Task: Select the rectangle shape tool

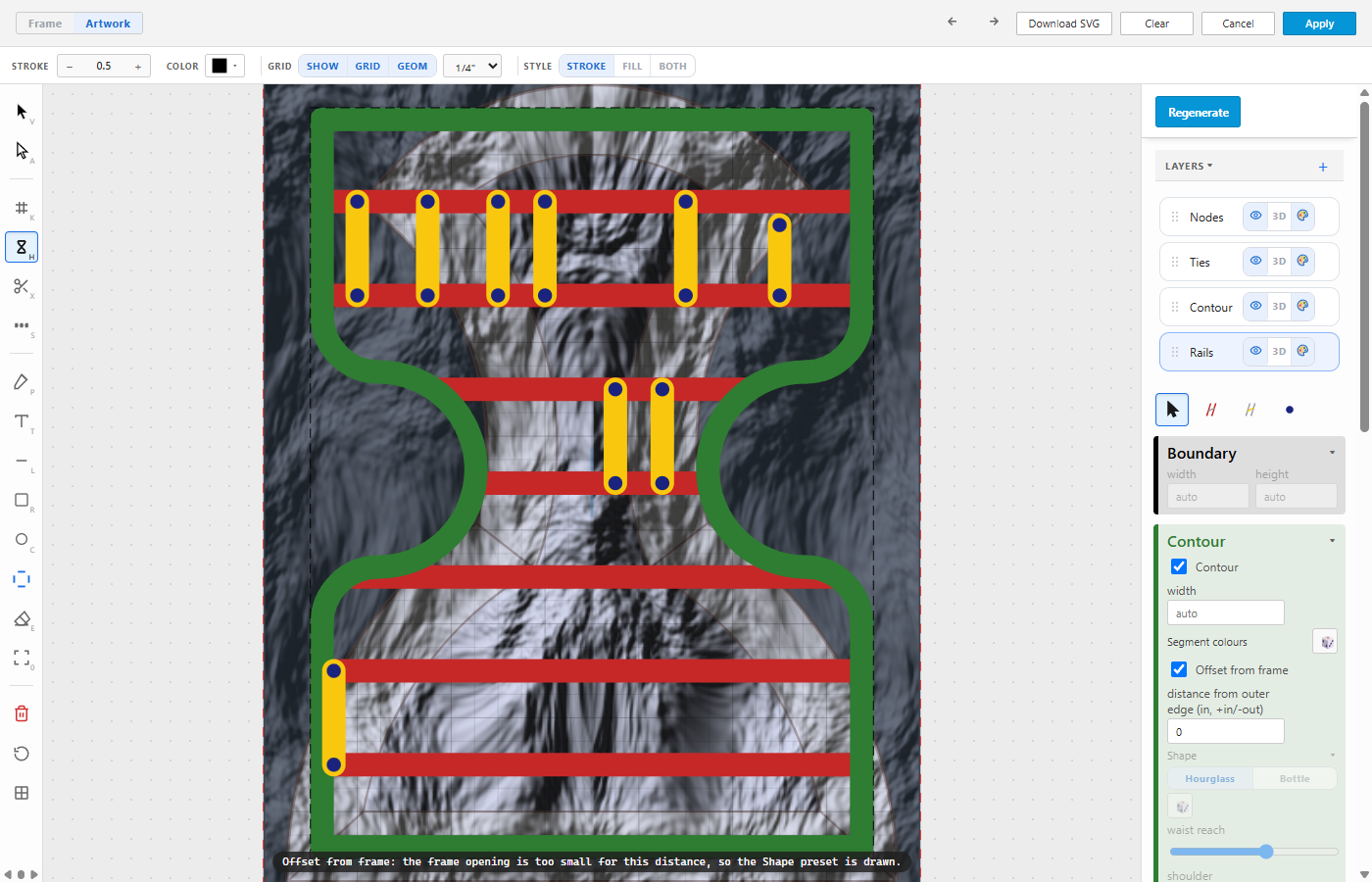Action: (22, 500)
